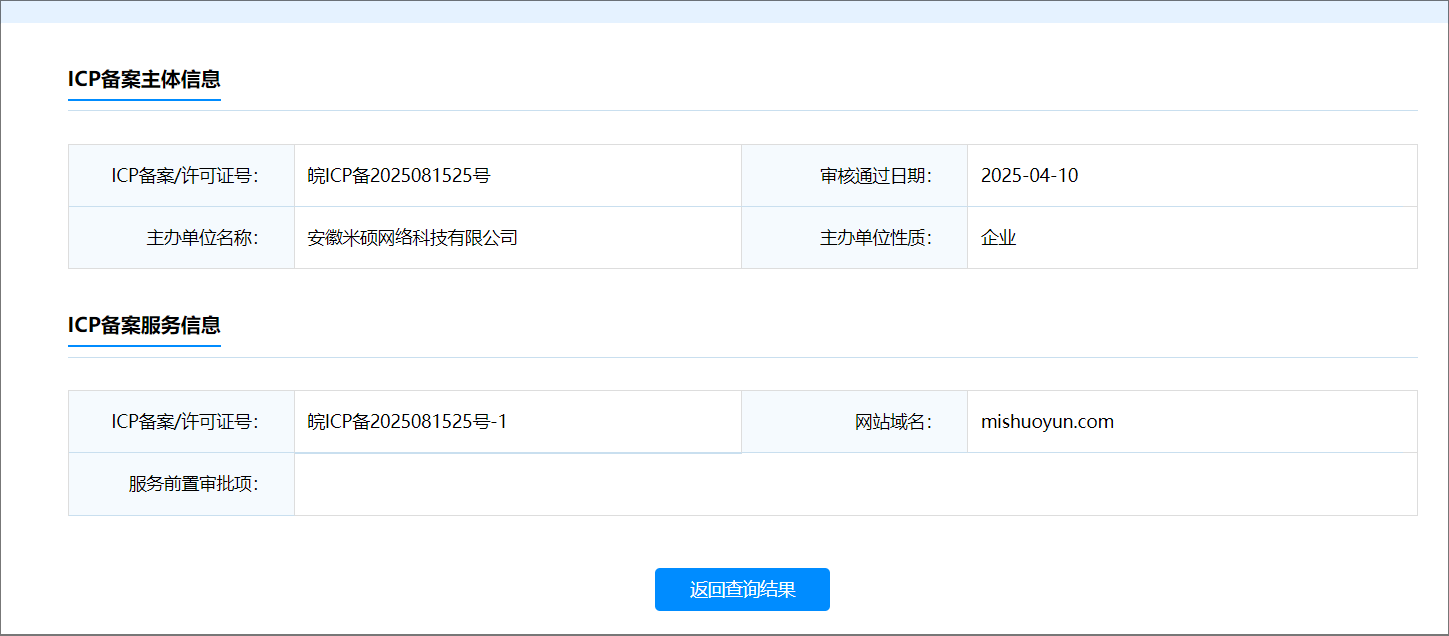This screenshot has height=636, width=1449.
Task: Click company name 安徽米硕网络科技有限公司
Action: tap(412, 238)
